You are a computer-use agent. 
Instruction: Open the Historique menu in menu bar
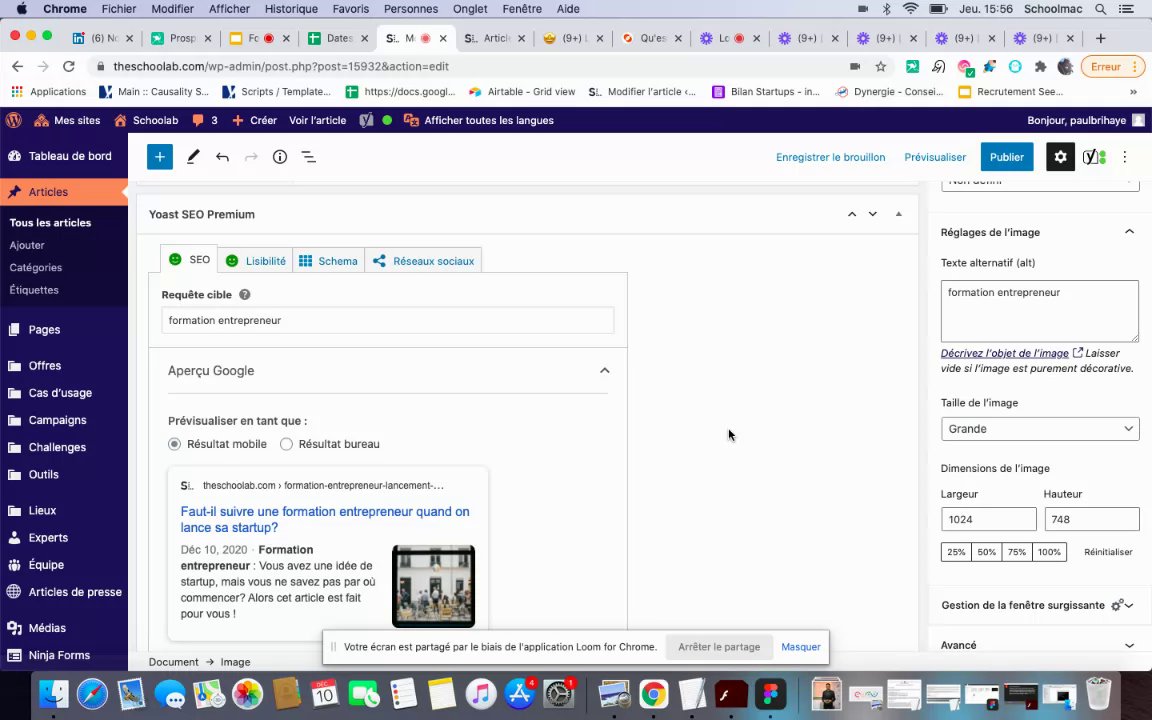click(x=291, y=9)
